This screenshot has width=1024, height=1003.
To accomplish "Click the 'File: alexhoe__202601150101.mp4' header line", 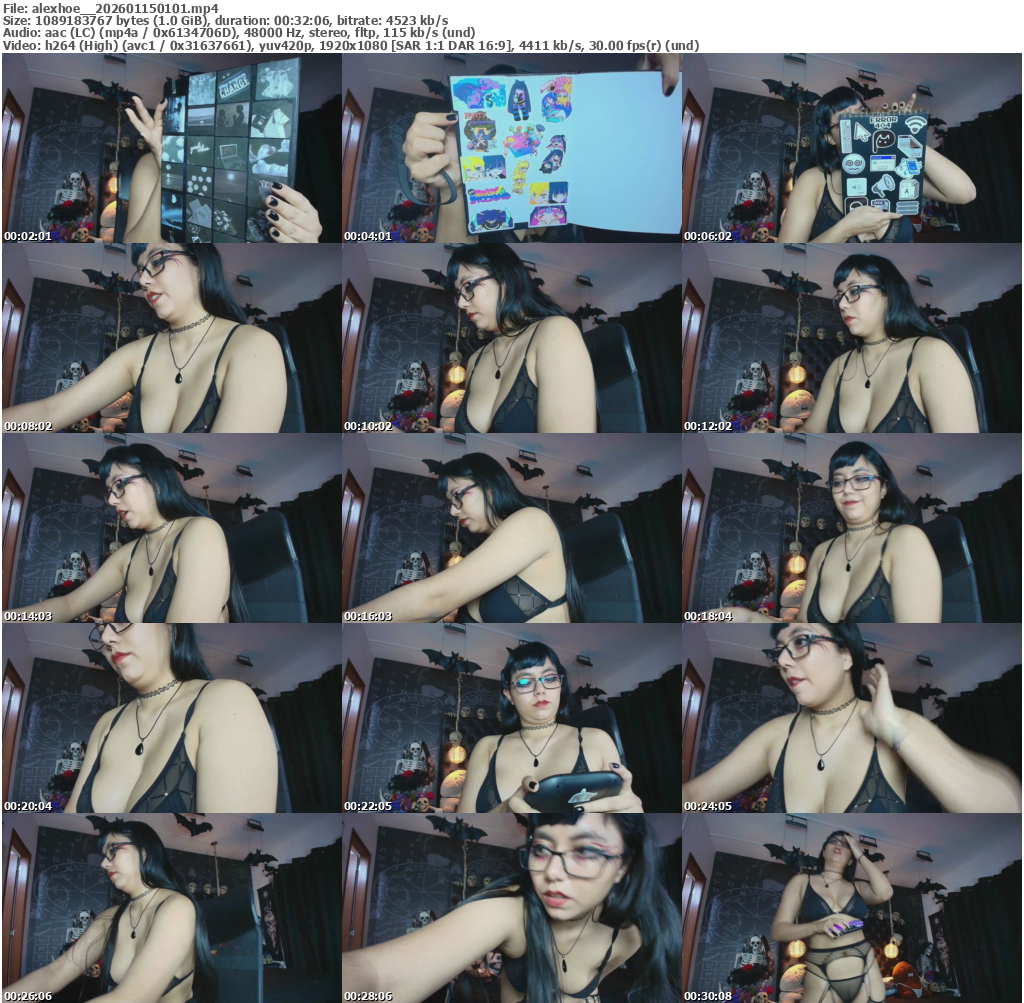I will [x=111, y=8].
